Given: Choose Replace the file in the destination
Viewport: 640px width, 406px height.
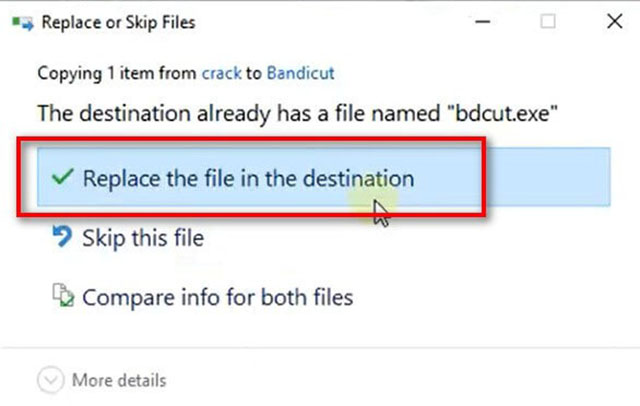Looking at the screenshot, I should (x=324, y=177).
